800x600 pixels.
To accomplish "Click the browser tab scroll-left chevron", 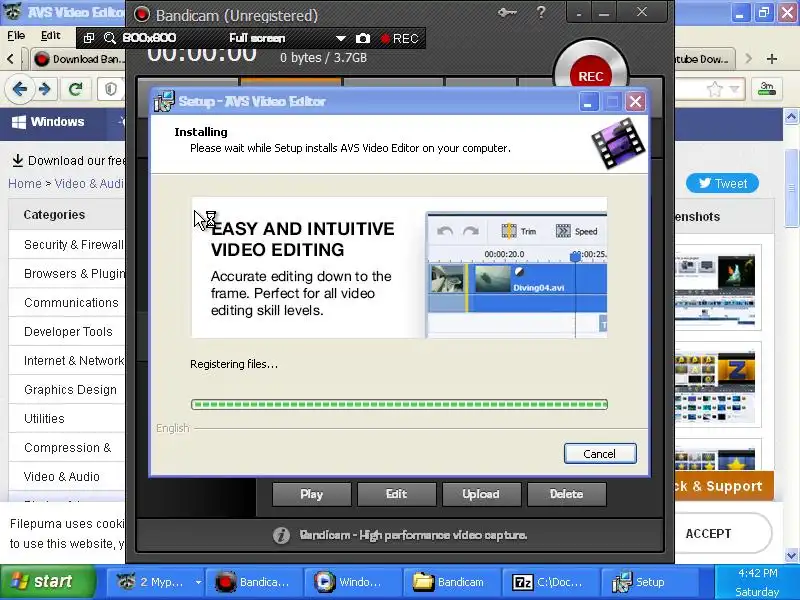I will (10, 59).
